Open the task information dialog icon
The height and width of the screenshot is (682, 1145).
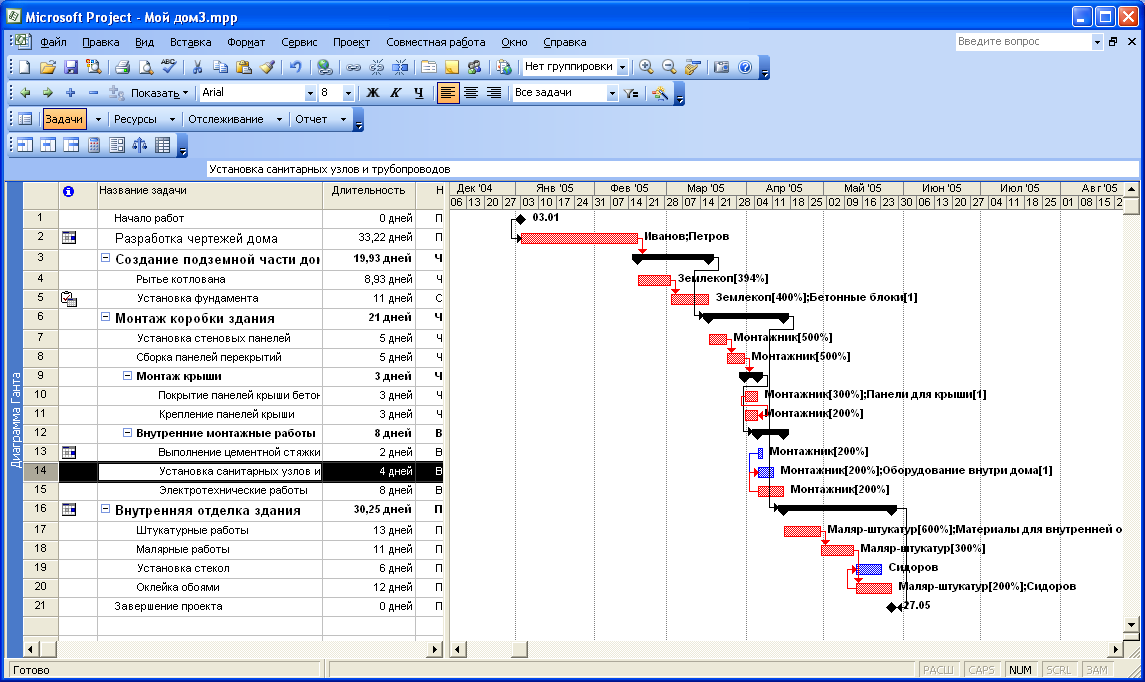[429, 67]
